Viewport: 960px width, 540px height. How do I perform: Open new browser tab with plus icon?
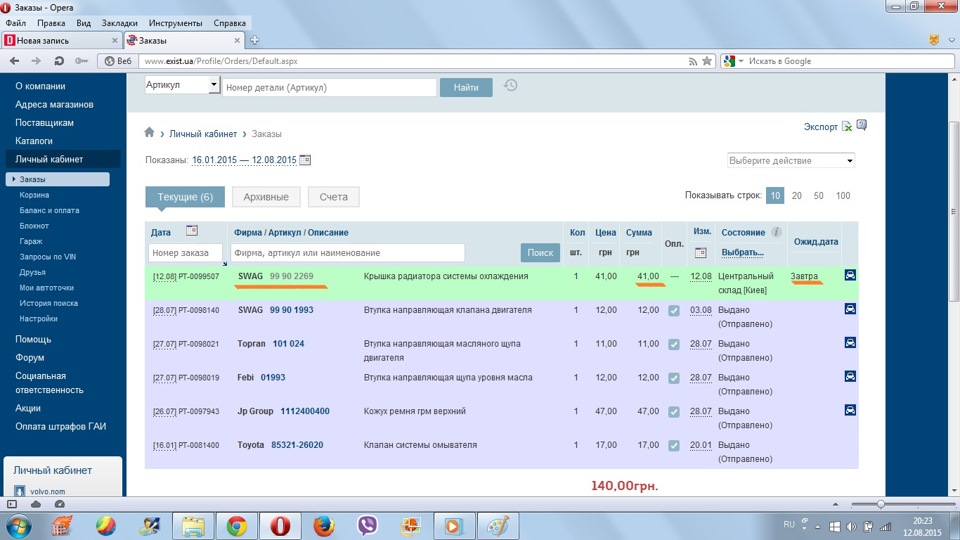point(255,40)
